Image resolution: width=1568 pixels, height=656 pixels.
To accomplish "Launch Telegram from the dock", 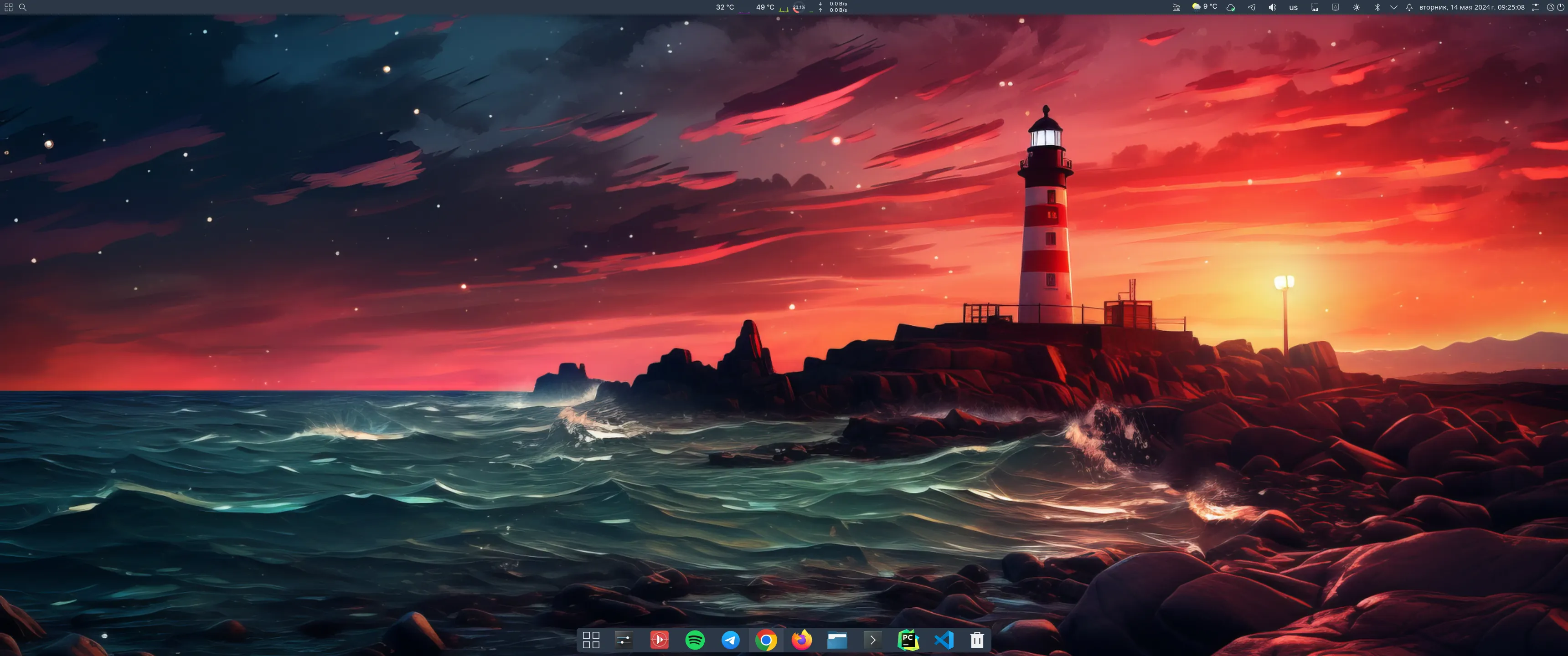I will tap(730, 640).
